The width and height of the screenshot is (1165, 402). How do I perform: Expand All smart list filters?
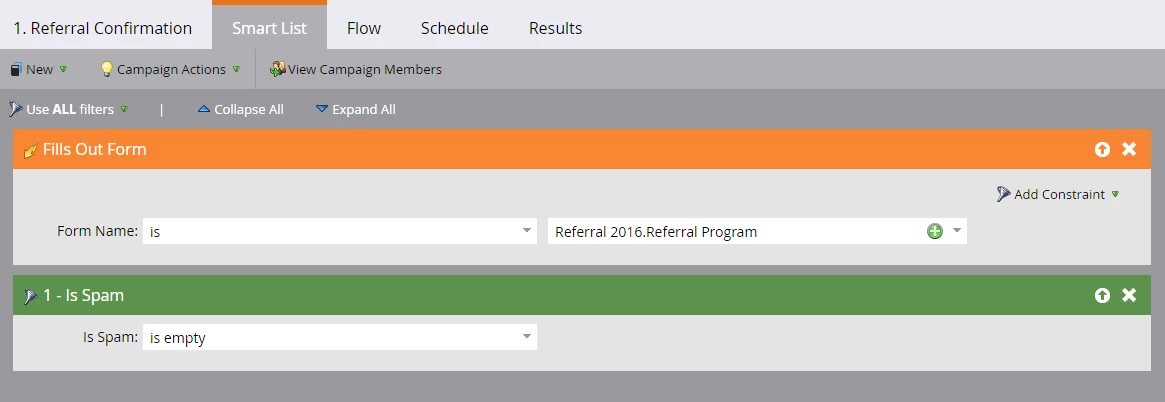point(356,109)
